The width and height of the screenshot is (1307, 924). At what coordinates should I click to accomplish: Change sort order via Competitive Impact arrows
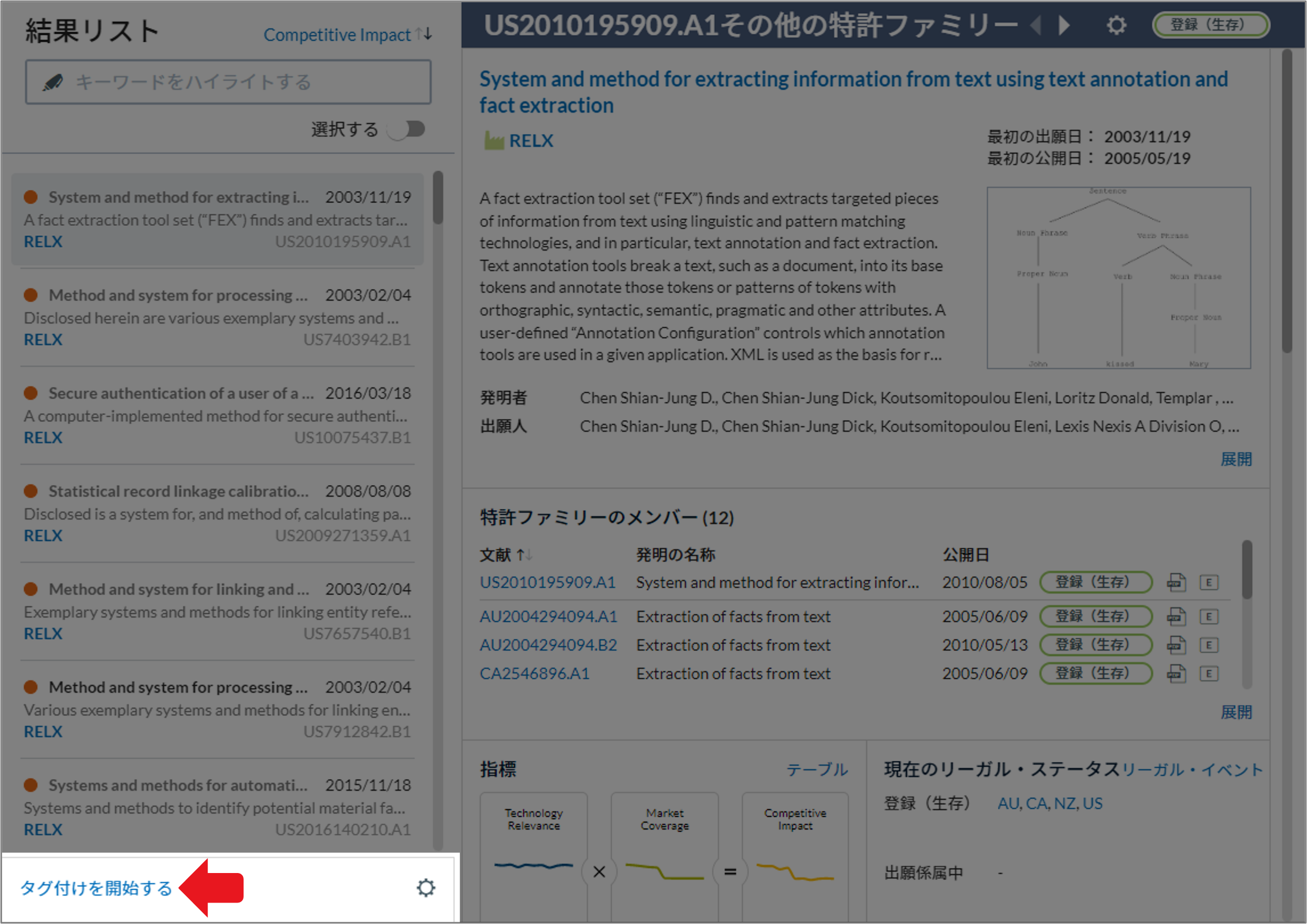[x=423, y=34]
